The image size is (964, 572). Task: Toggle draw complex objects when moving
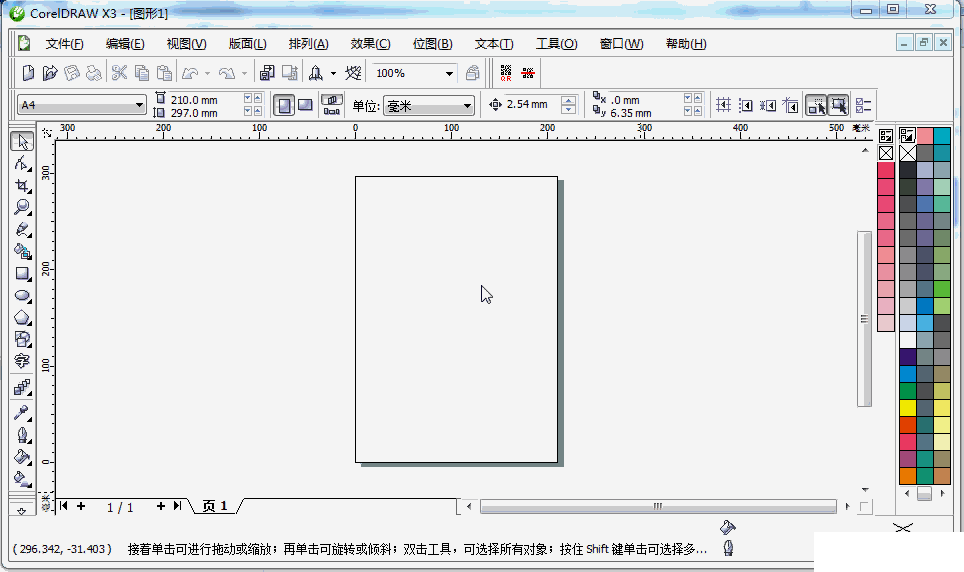click(816, 106)
